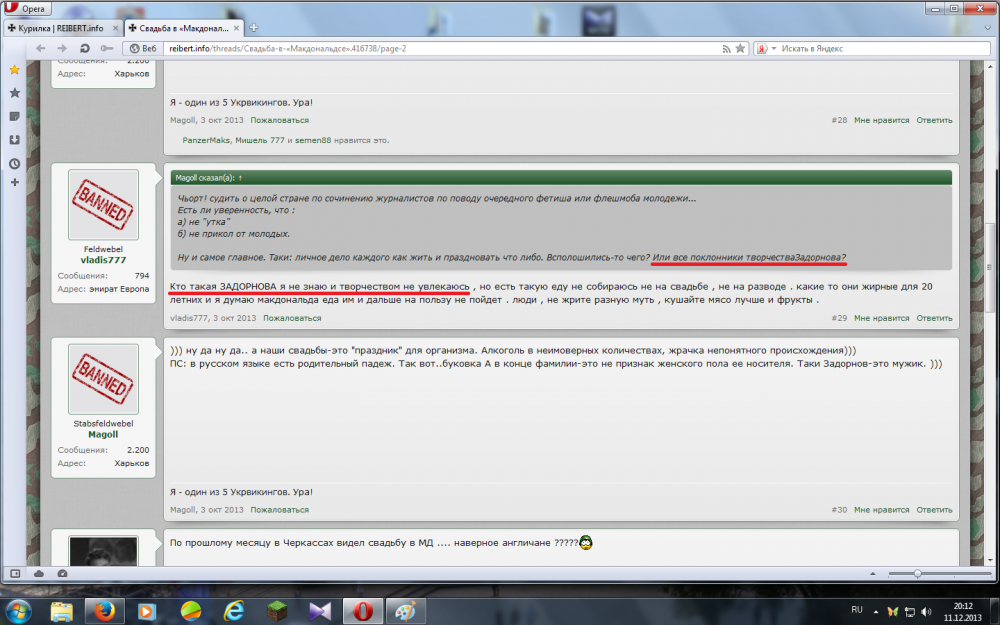Open the #30 post permalink
1000x625 pixels.
(839, 510)
